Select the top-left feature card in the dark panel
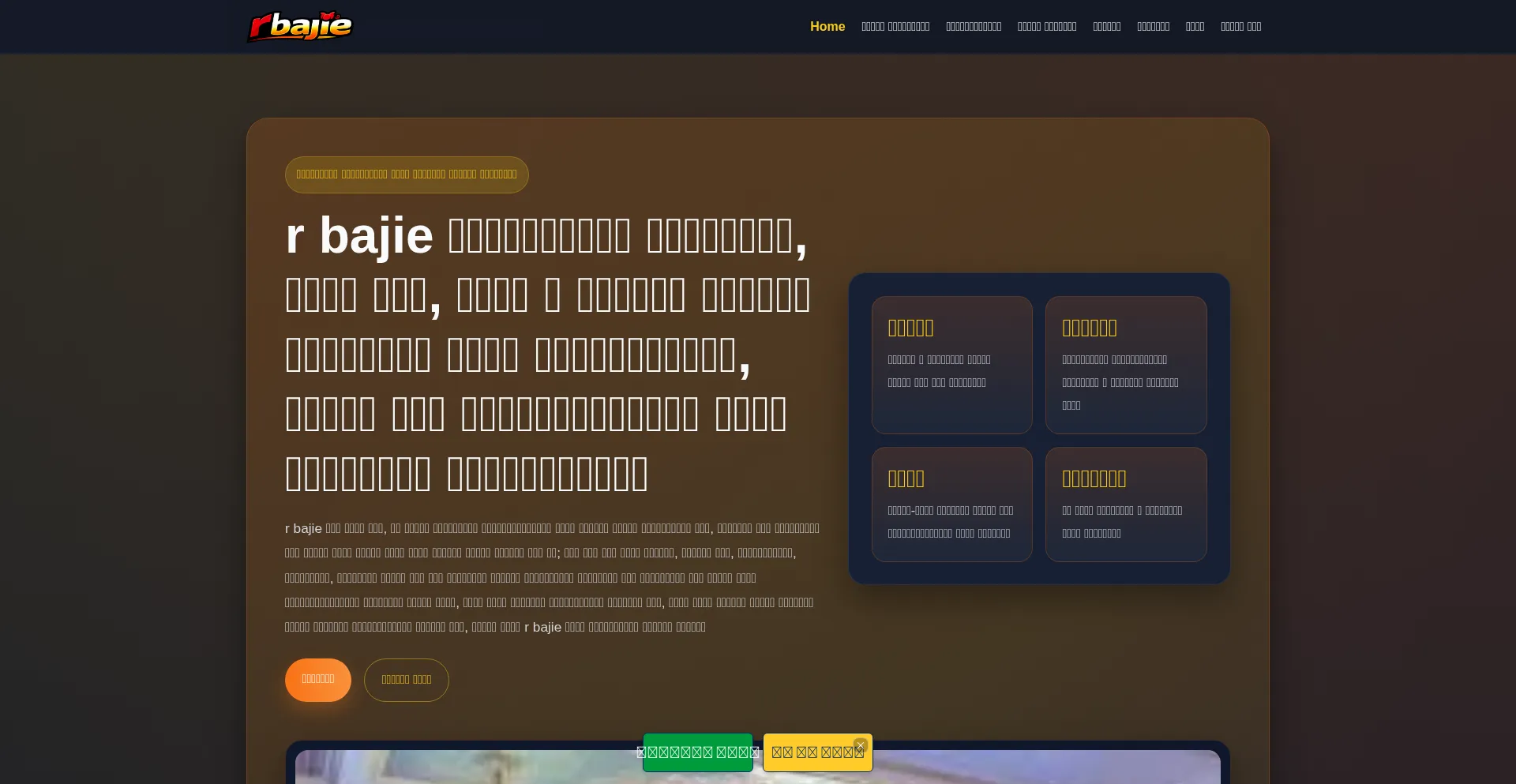Image resolution: width=1516 pixels, height=784 pixels. (952, 365)
